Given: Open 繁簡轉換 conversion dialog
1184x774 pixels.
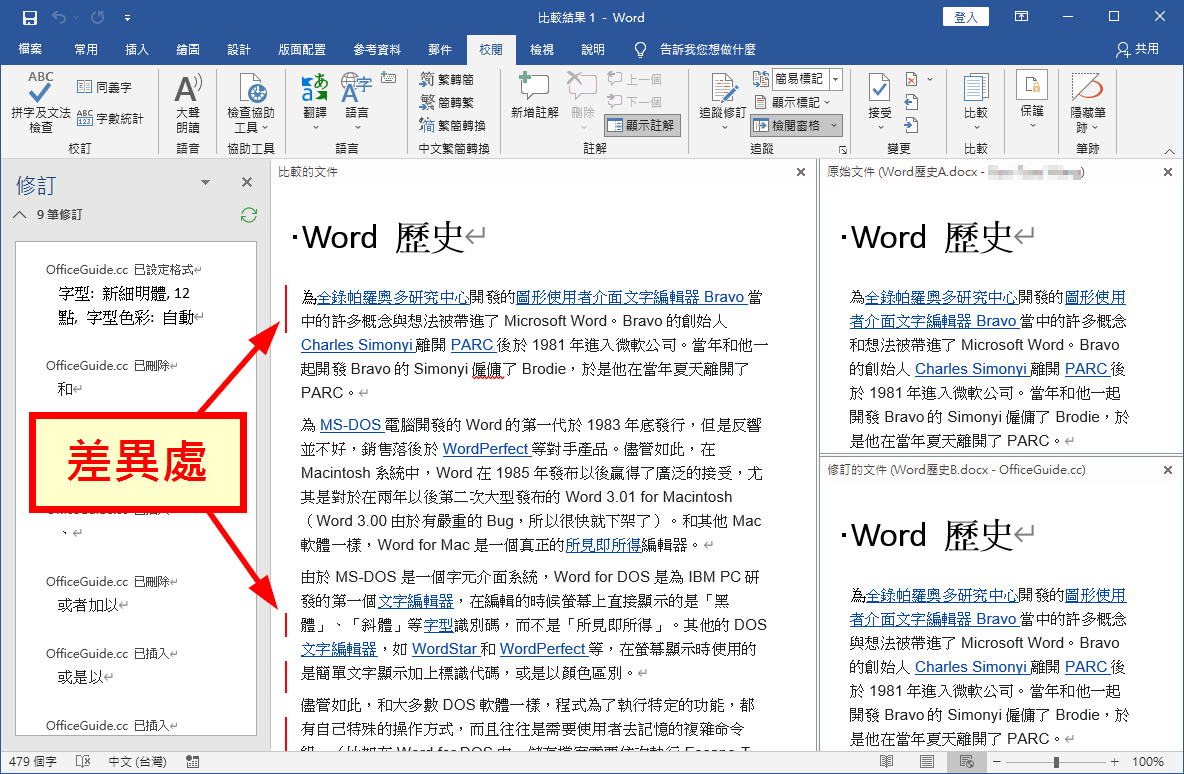Looking at the screenshot, I should [x=453, y=125].
